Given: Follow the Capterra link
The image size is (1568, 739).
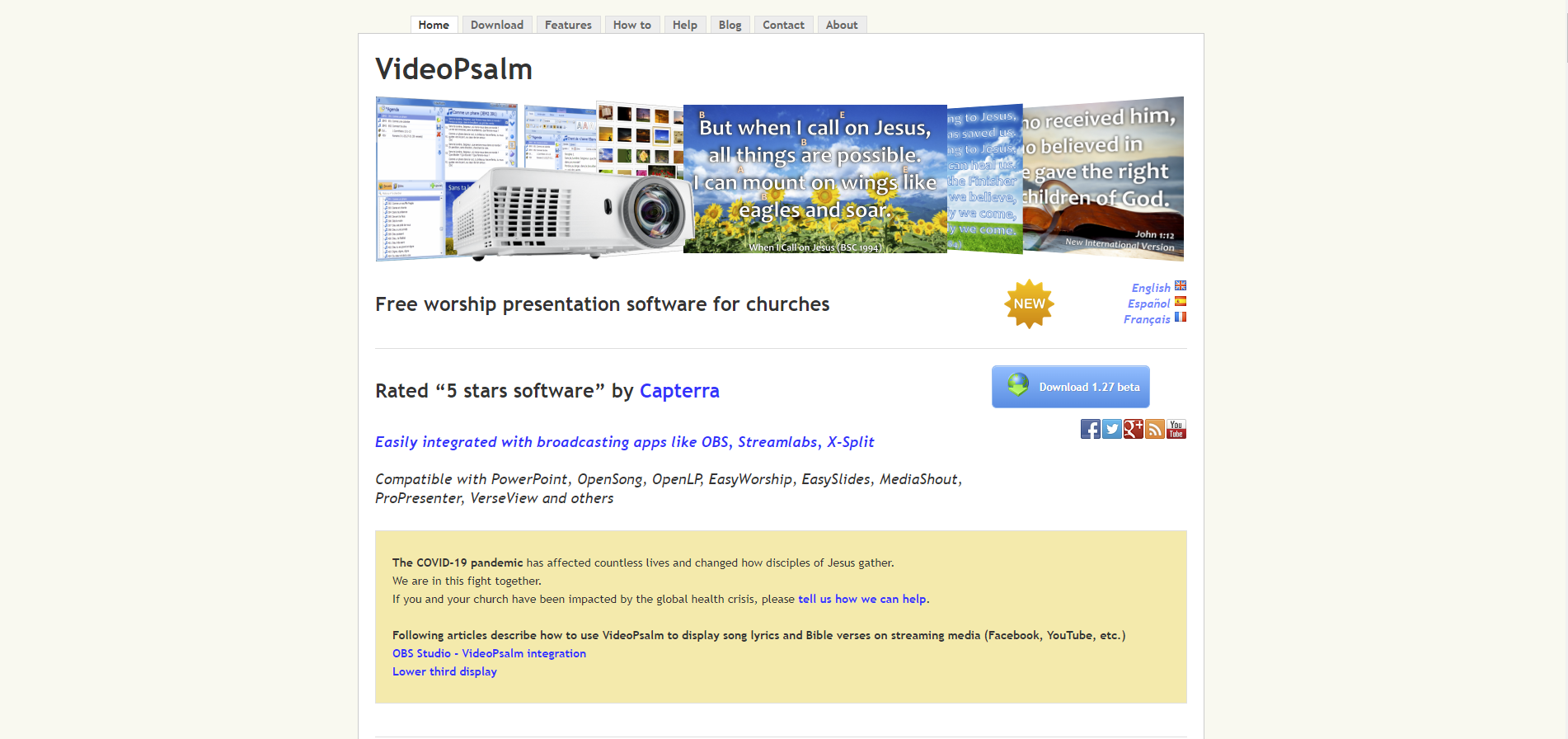Looking at the screenshot, I should click(x=679, y=391).
